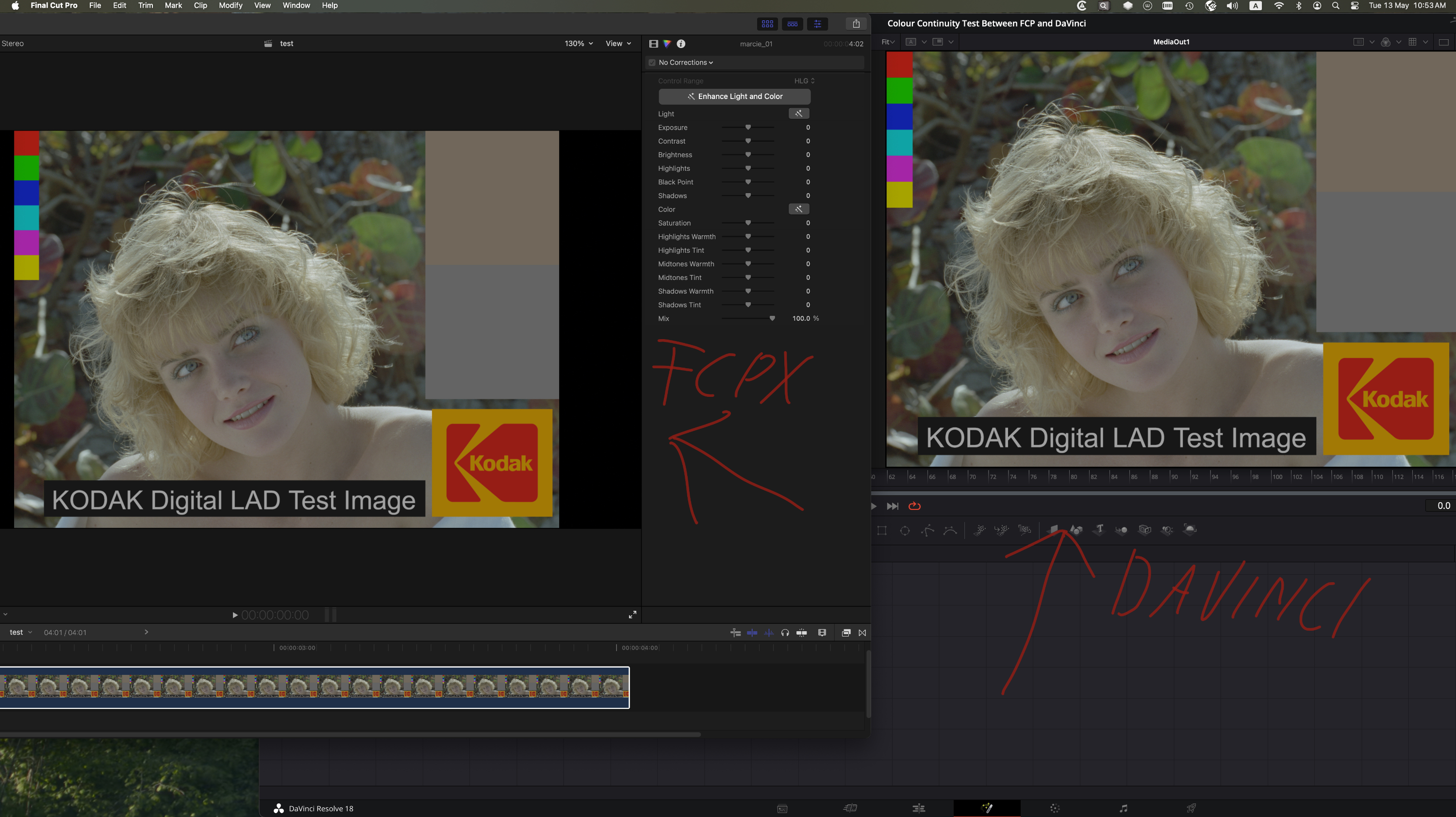Image resolution: width=1456 pixels, height=817 pixels.
Task: Click the Share export button in Final Cut
Action: [x=856, y=24]
